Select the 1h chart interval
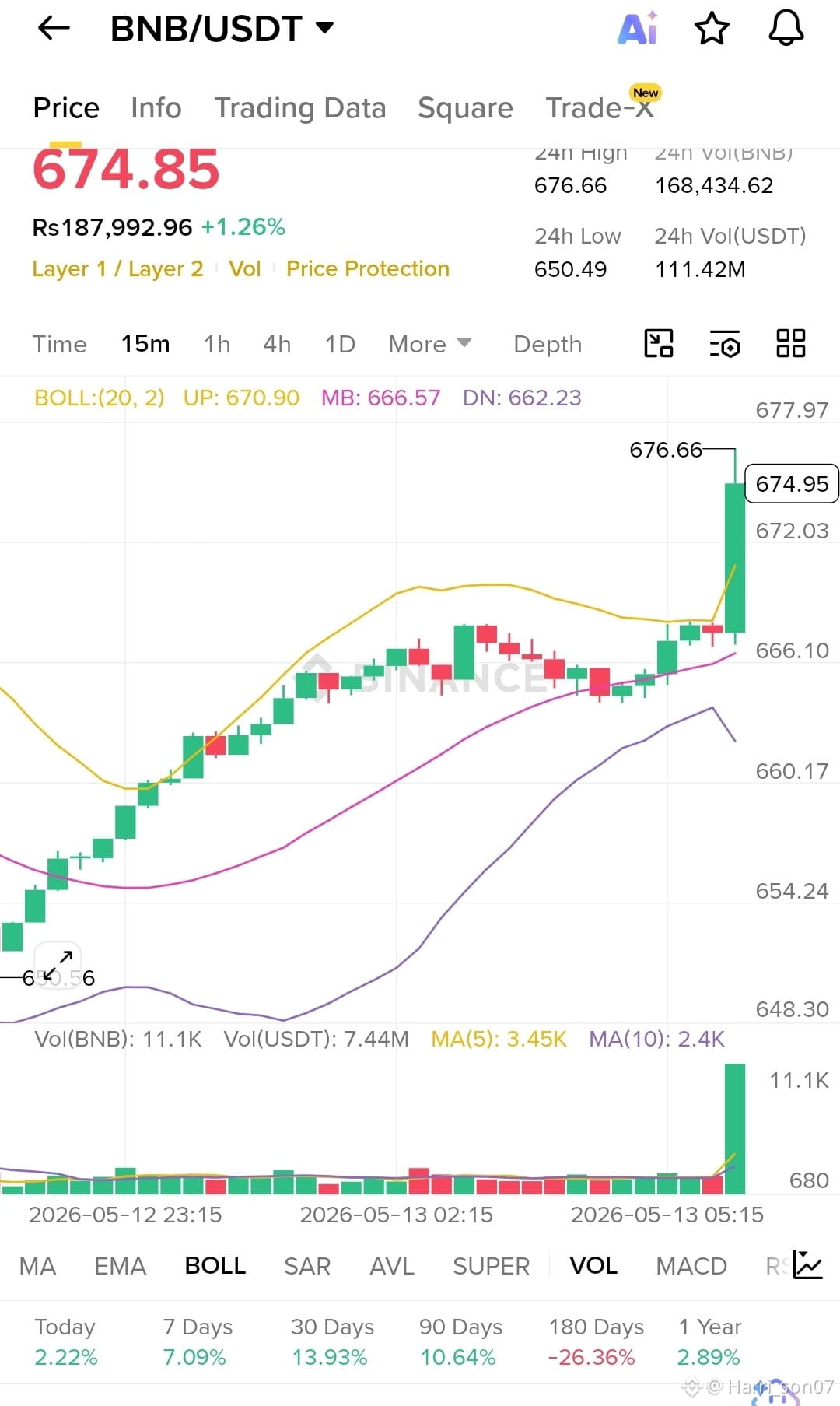Image resolution: width=840 pixels, height=1406 pixels. point(217,344)
